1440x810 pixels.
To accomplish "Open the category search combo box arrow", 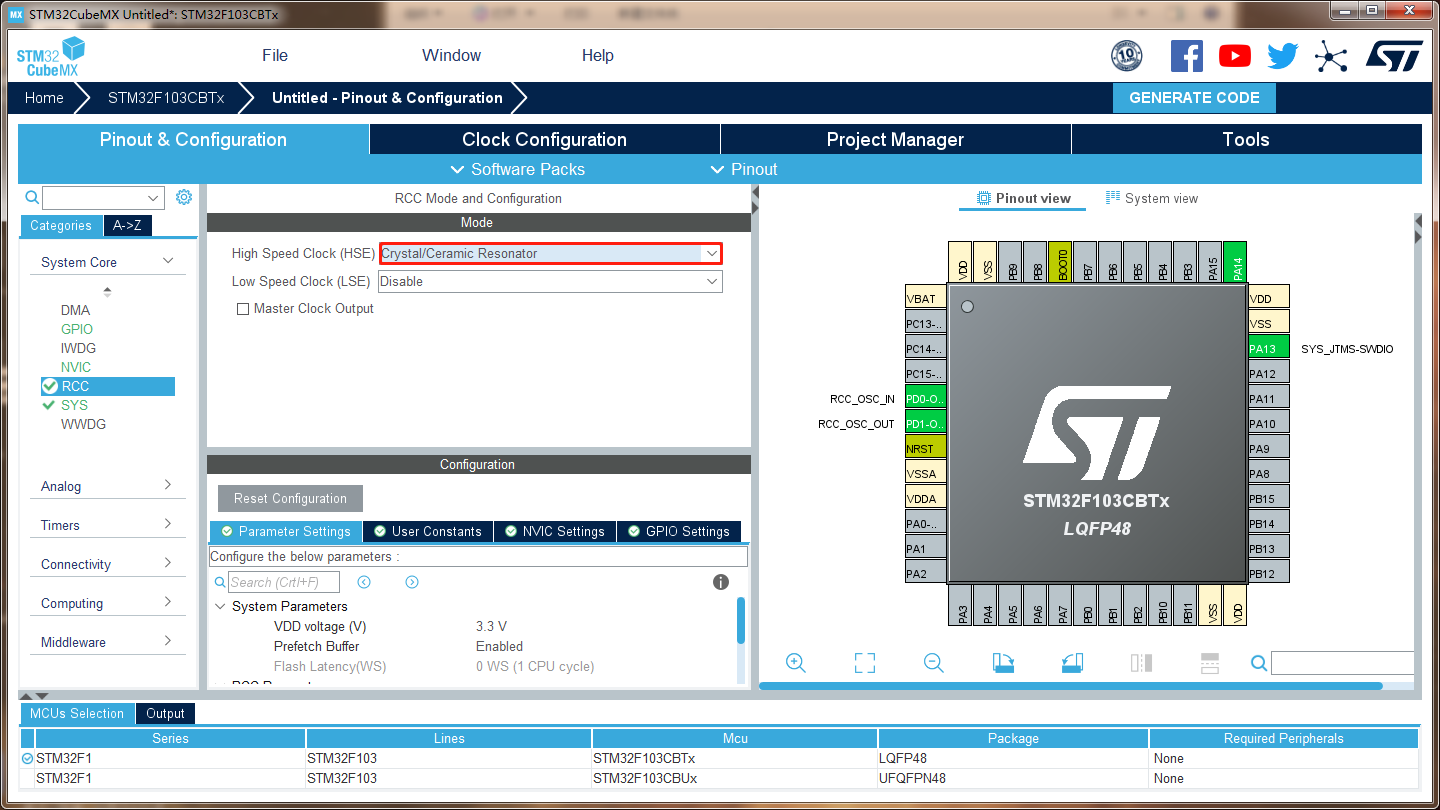I will click(154, 198).
